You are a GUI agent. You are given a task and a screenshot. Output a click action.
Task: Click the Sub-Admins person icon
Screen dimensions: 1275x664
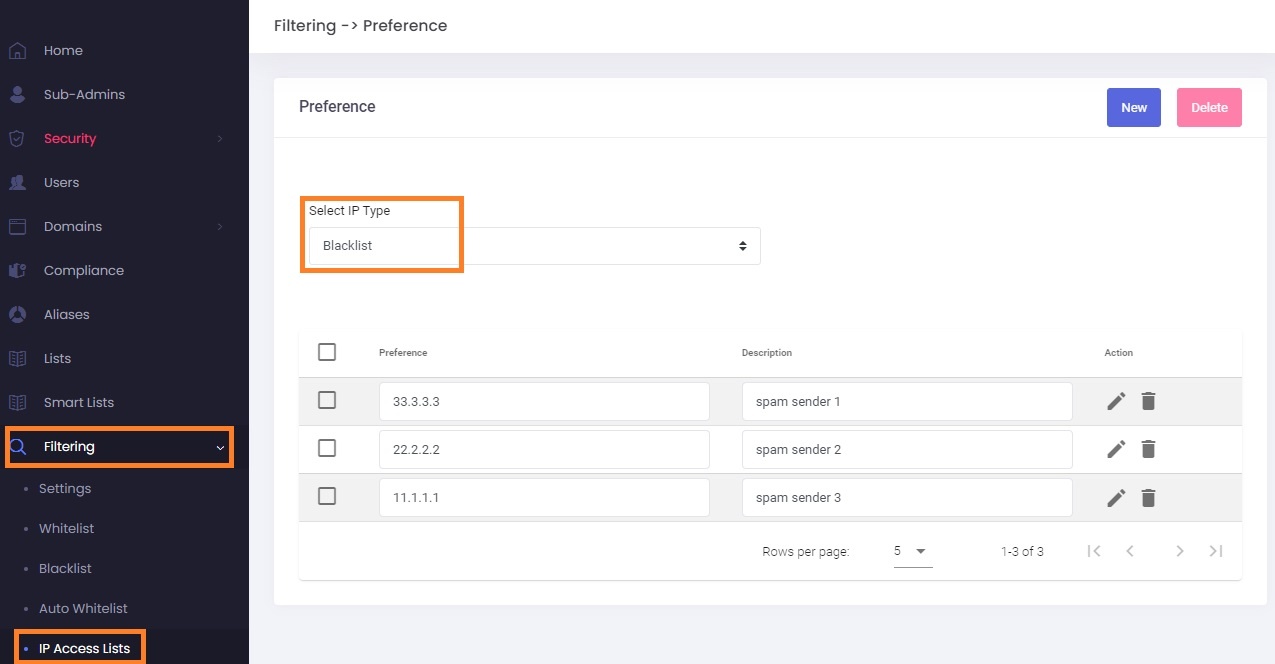click(17, 95)
